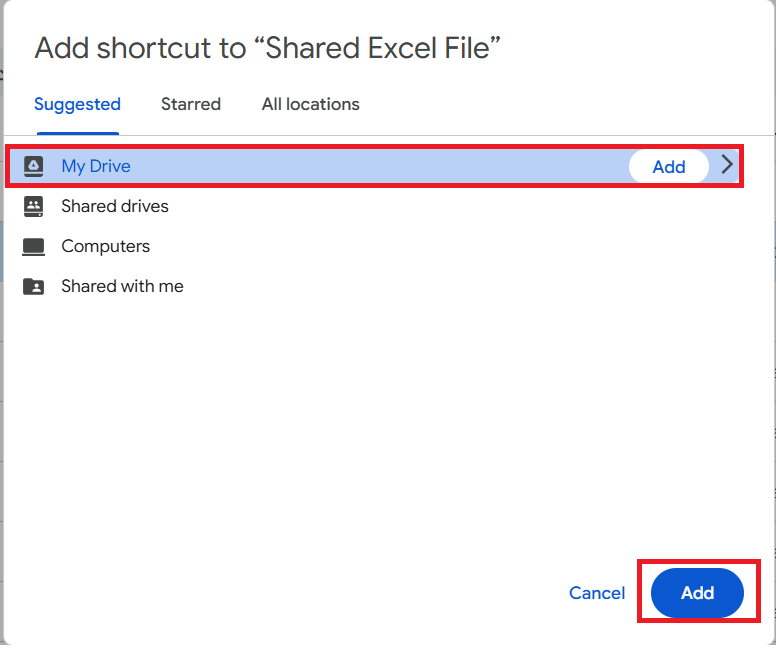Click the Shared with me folder icon

click(34, 286)
